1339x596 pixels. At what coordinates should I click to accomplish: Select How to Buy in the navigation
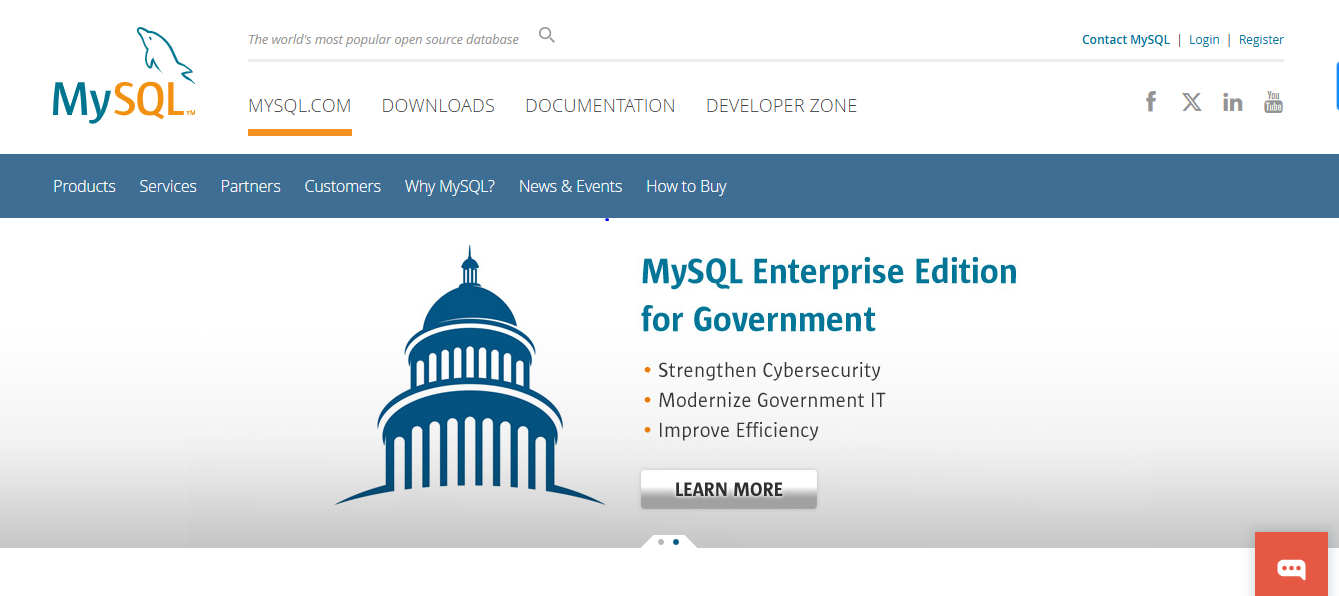click(x=686, y=186)
